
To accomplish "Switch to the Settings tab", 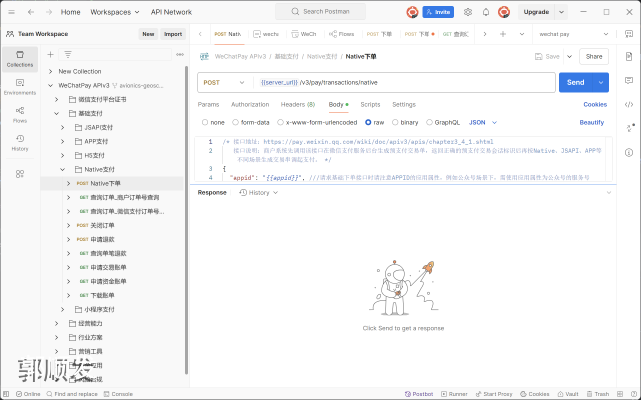I will point(404,104).
